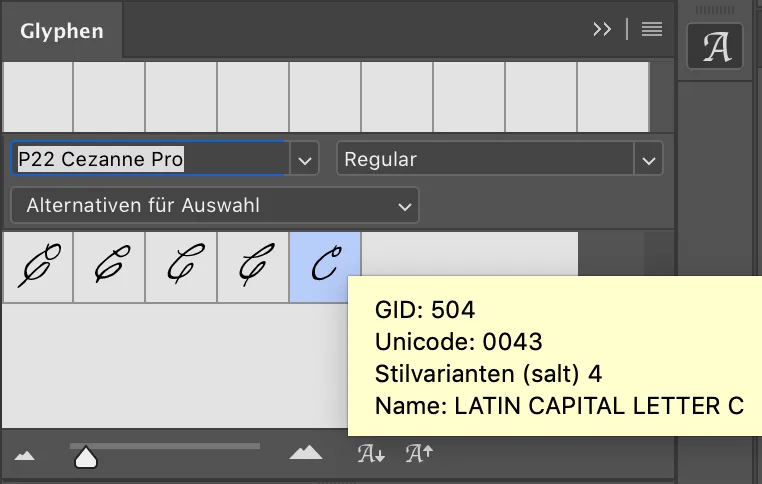Scale glyph up with A-up arrow icon
Screen dimensions: 762x484
[x=419, y=453]
